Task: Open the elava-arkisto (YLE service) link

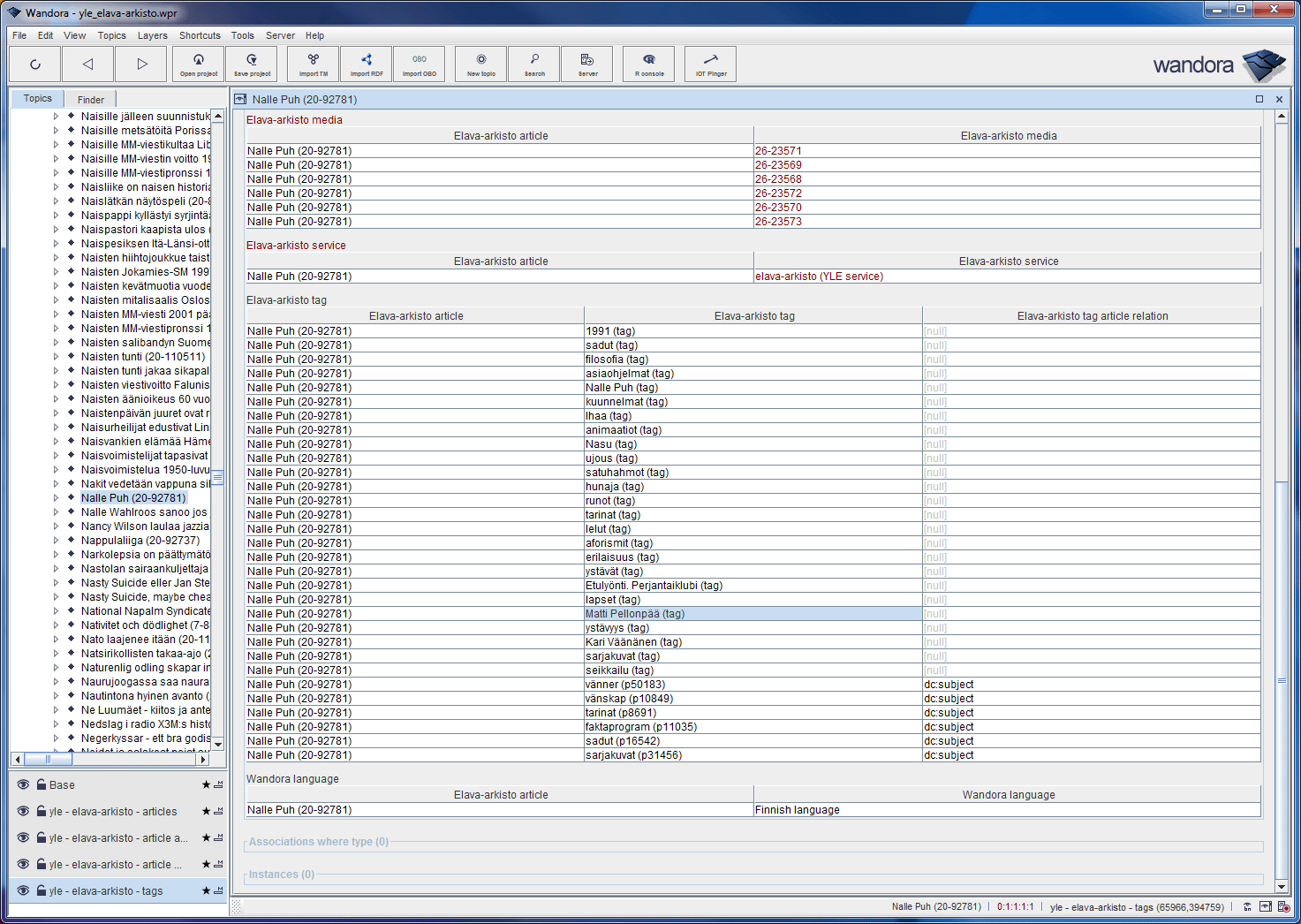Action: [x=819, y=276]
